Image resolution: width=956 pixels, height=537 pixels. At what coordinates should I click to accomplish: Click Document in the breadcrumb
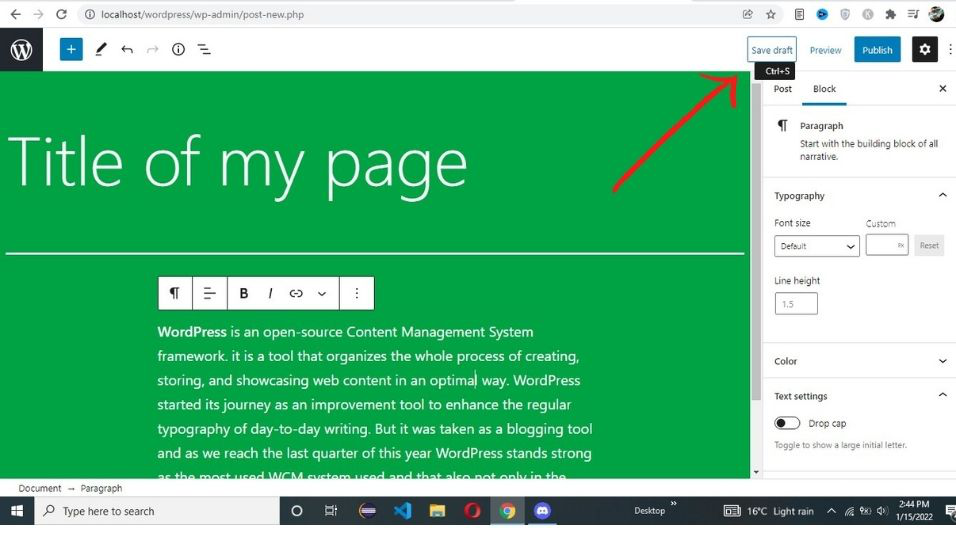tap(40, 488)
